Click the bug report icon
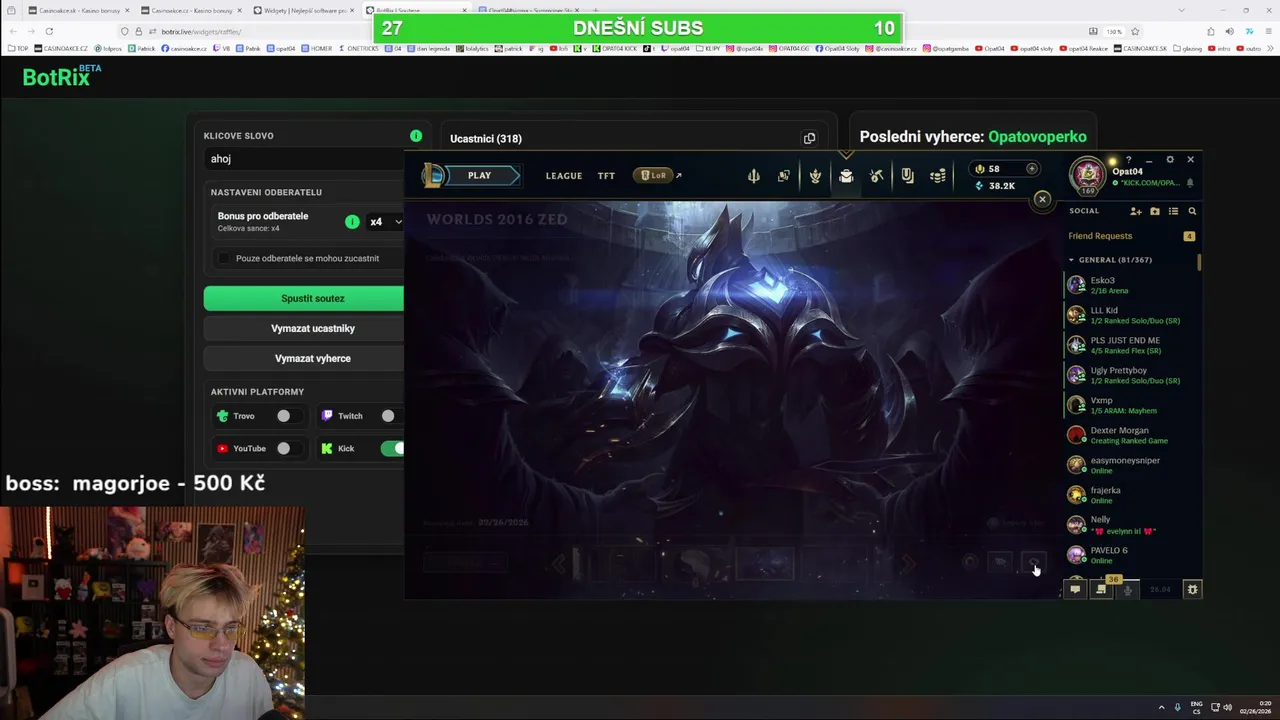 (1192, 590)
